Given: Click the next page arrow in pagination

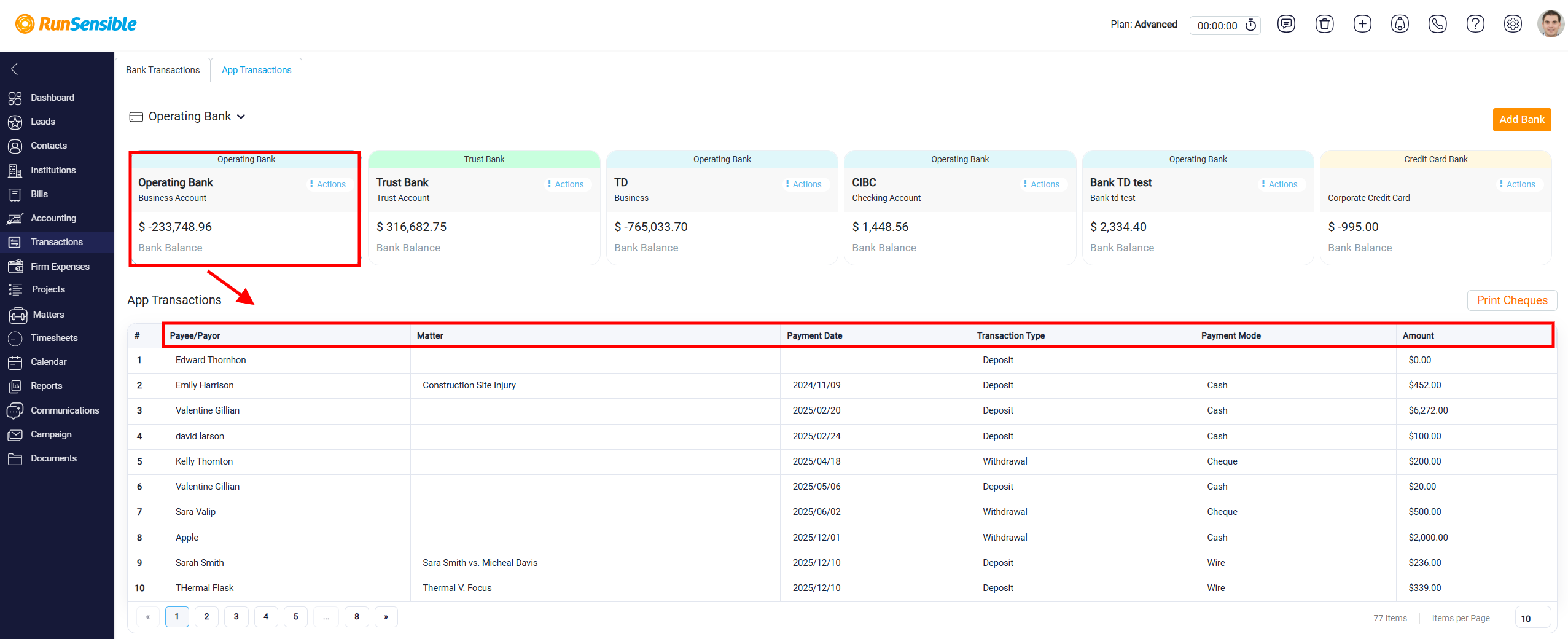Looking at the screenshot, I should click(386, 617).
